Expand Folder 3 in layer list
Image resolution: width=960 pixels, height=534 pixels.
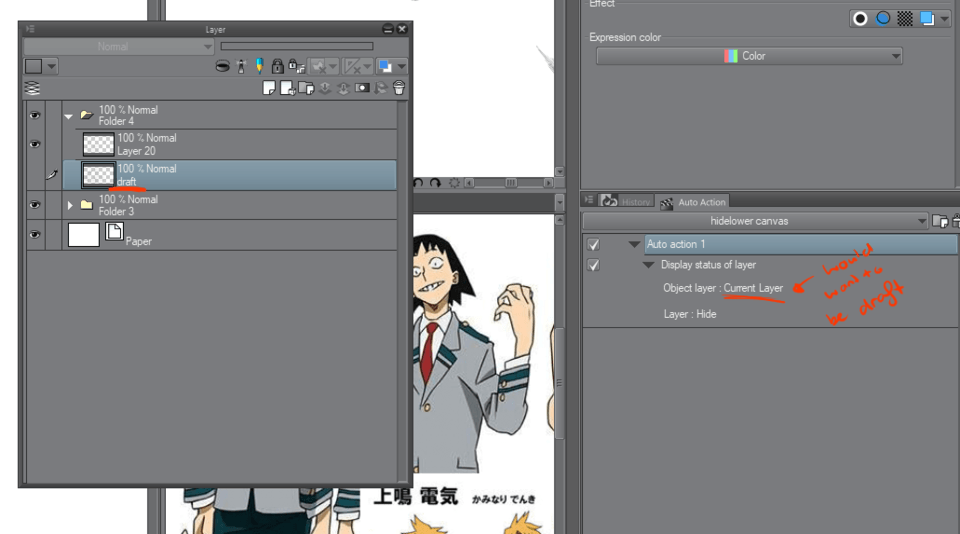[70, 205]
